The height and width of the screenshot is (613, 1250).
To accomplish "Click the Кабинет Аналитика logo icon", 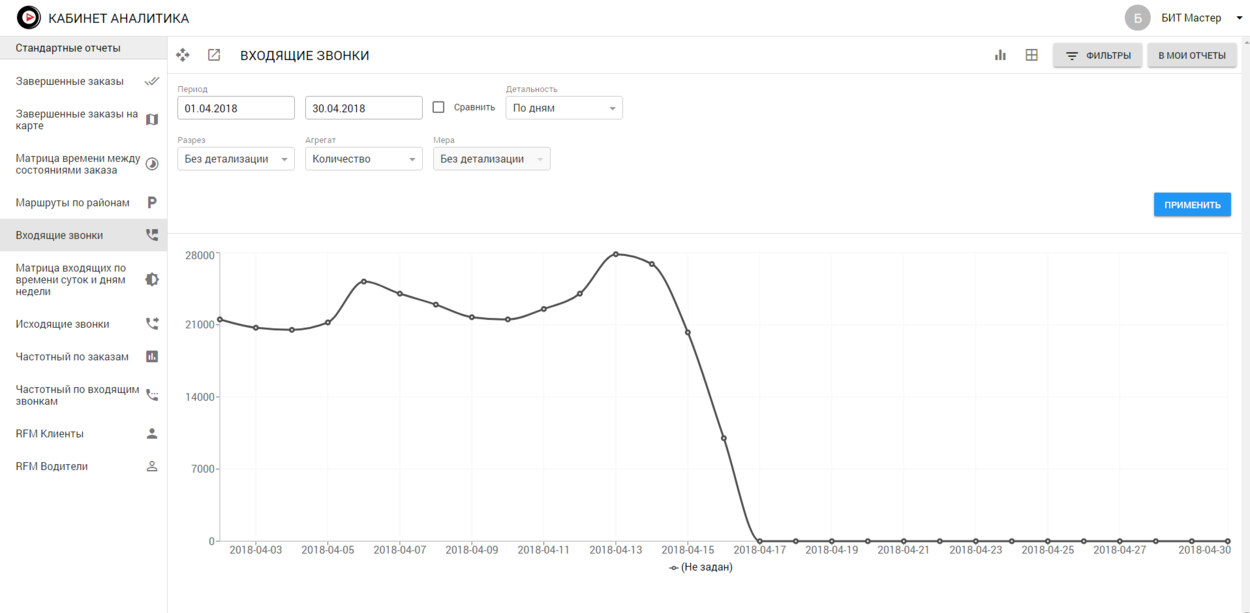I will point(29,18).
